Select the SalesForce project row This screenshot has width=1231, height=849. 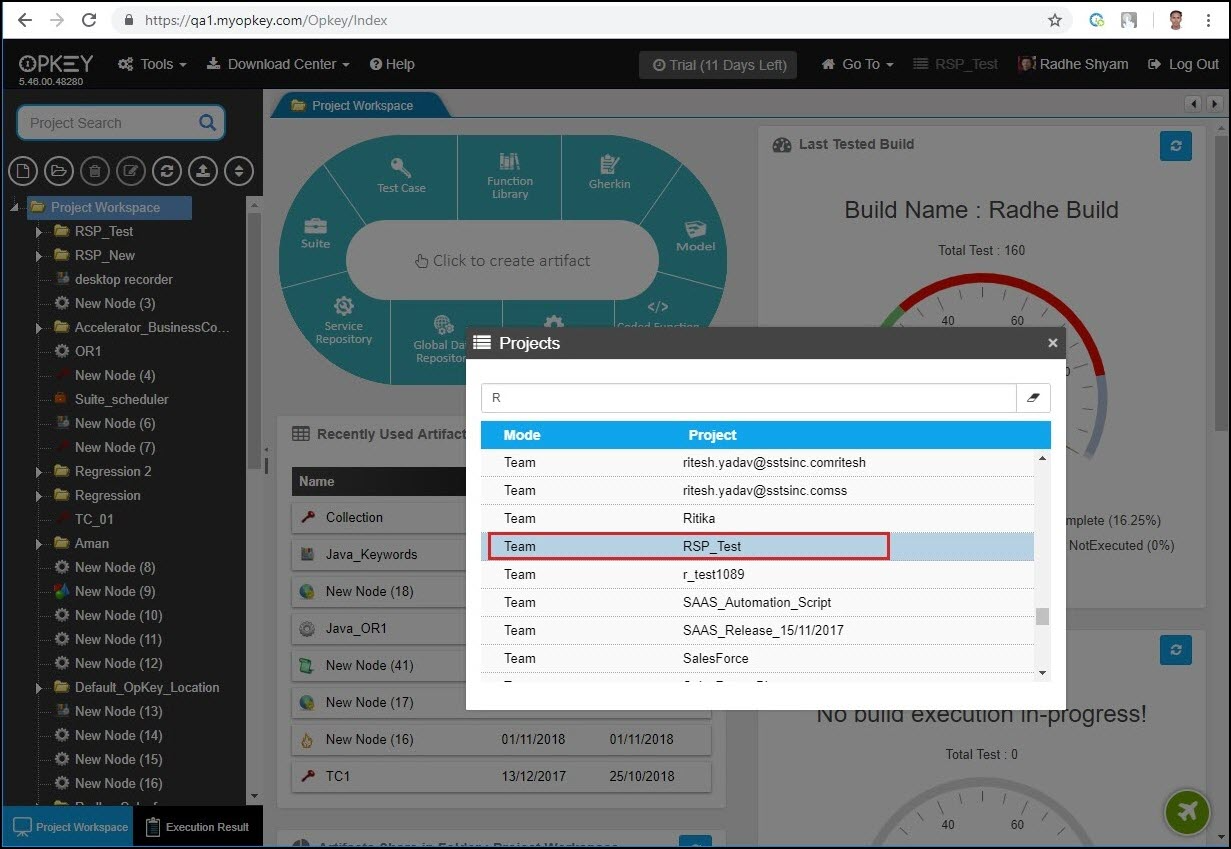757,658
